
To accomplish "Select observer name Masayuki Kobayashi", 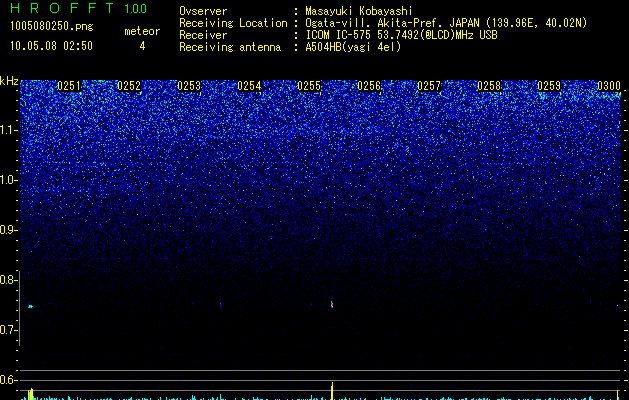I will [359, 11].
